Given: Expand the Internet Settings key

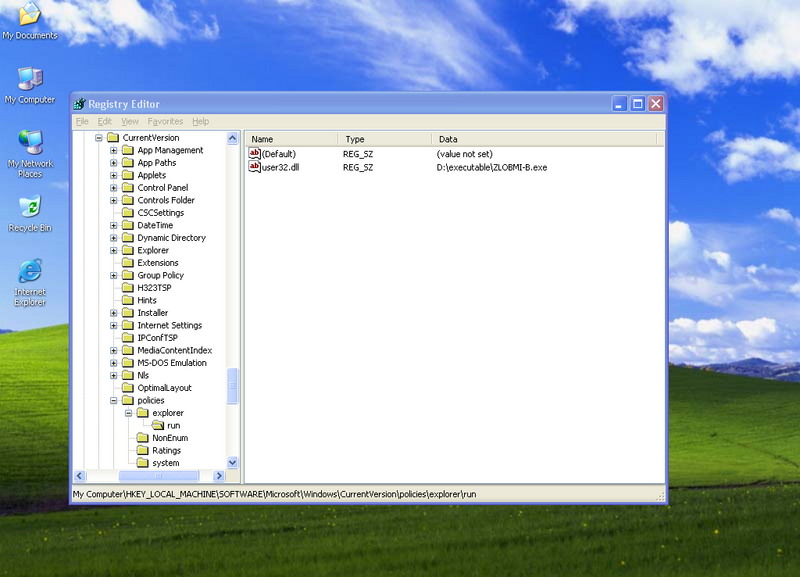Looking at the screenshot, I should coord(114,325).
